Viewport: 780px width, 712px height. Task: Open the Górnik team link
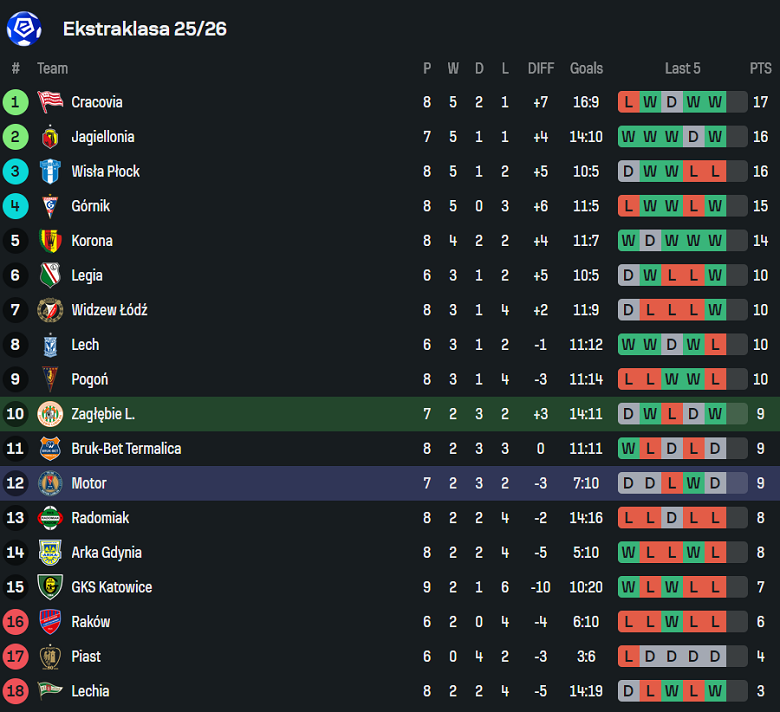pos(91,206)
